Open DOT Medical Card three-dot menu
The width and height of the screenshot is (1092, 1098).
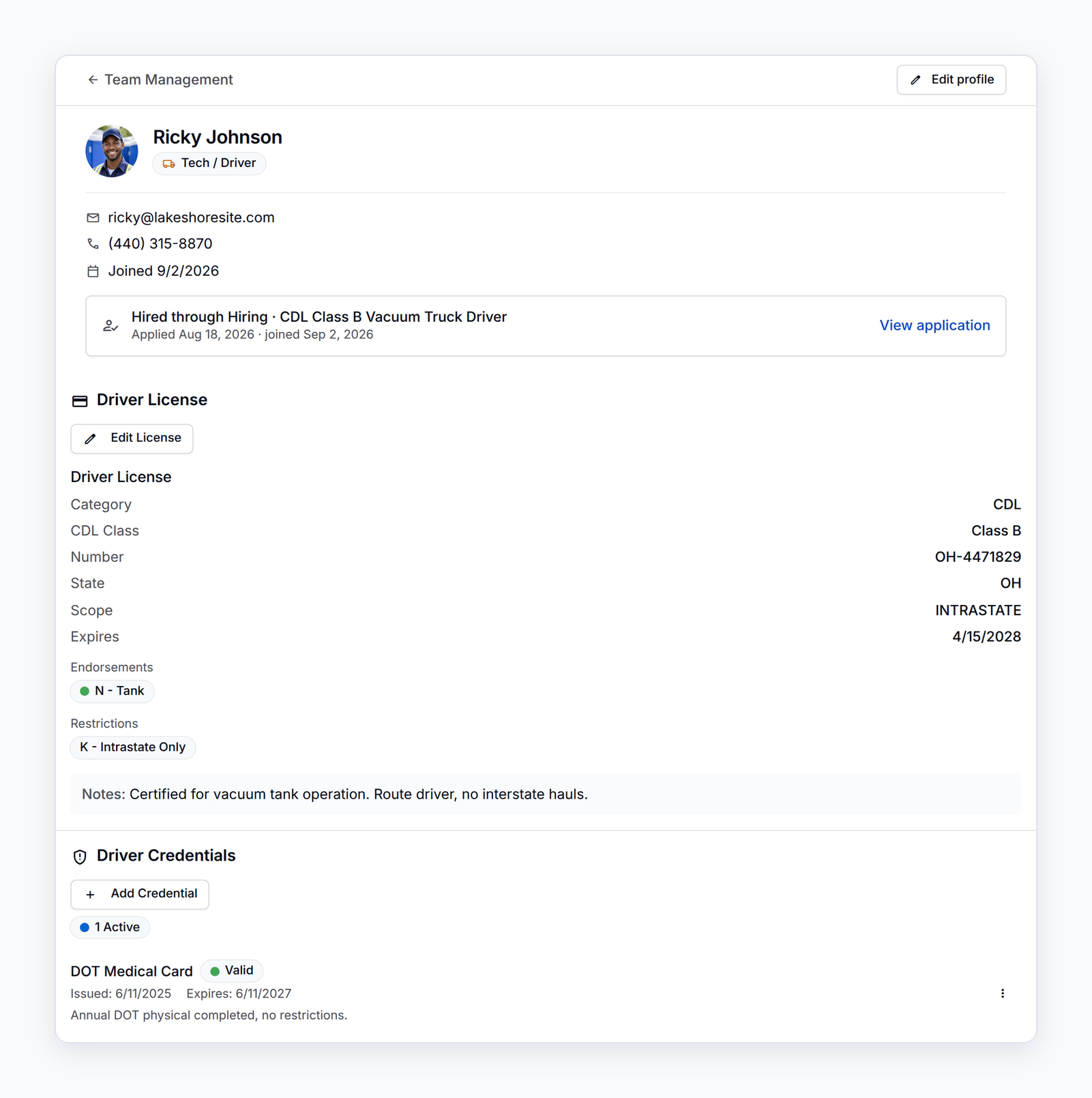click(x=1002, y=994)
